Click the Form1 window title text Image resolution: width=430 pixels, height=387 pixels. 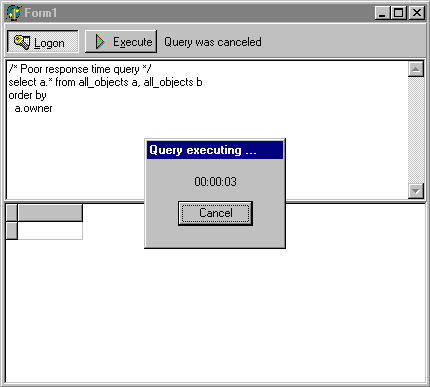[41, 13]
